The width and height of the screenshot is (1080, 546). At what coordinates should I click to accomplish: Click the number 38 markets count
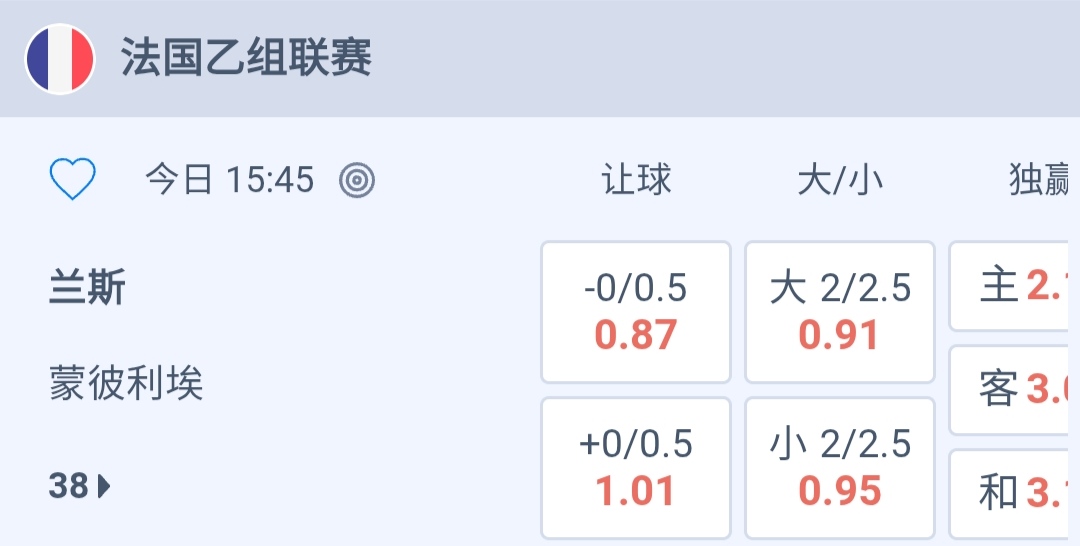click(69, 487)
